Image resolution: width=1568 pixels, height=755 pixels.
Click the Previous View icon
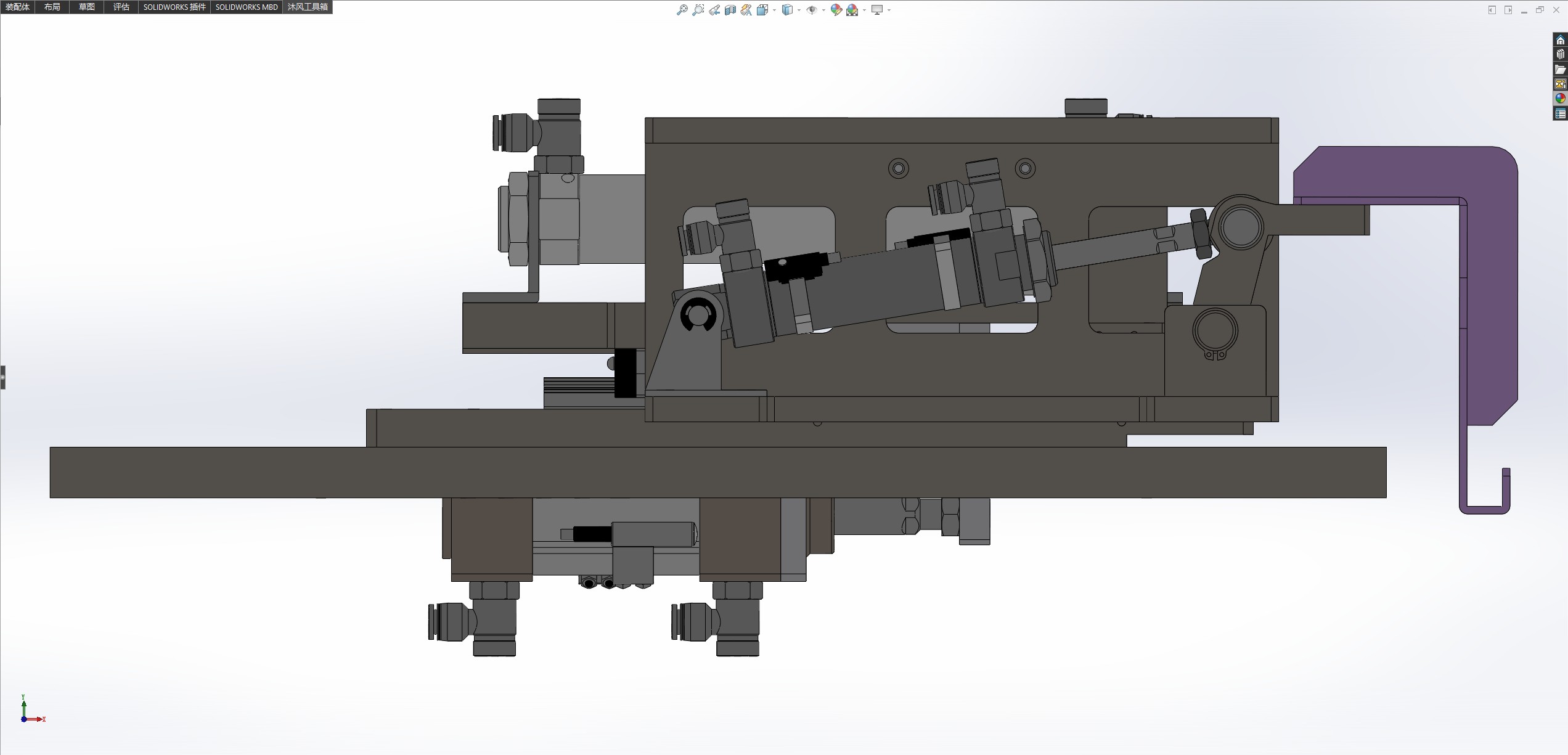tap(714, 10)
